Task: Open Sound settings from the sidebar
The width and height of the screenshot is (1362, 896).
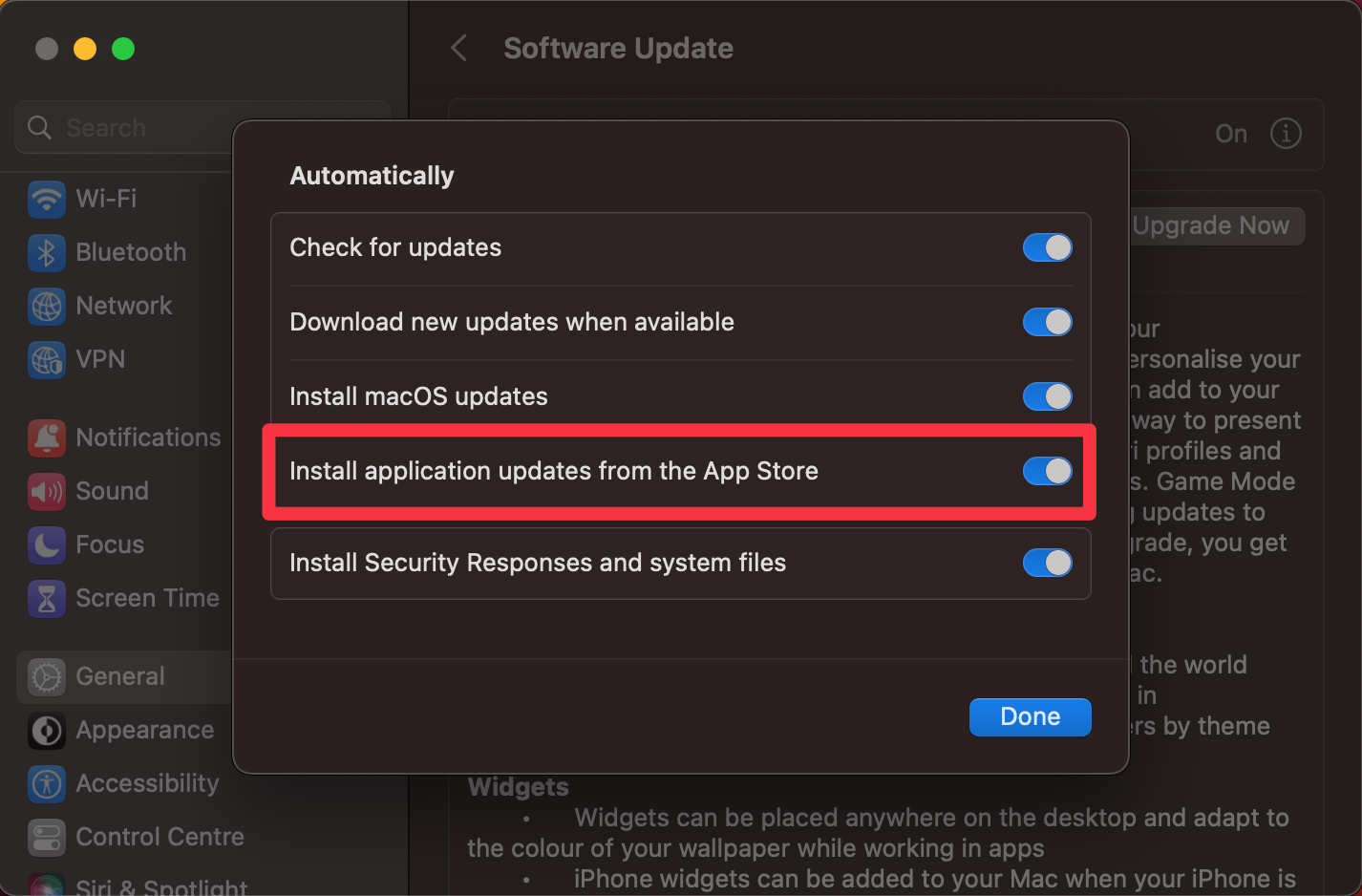Action: pyautogui.click(x=46, y=491)
